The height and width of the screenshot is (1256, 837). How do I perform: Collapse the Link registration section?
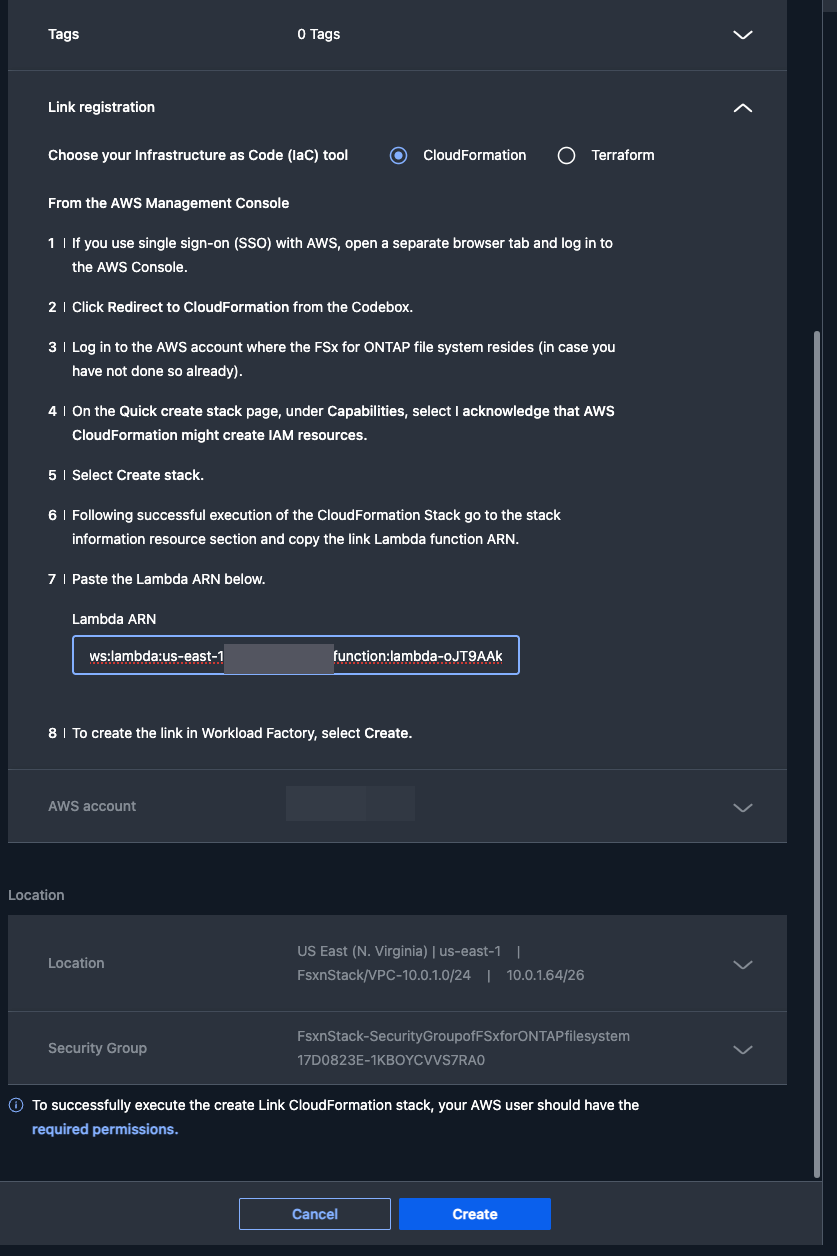(742, 108)
